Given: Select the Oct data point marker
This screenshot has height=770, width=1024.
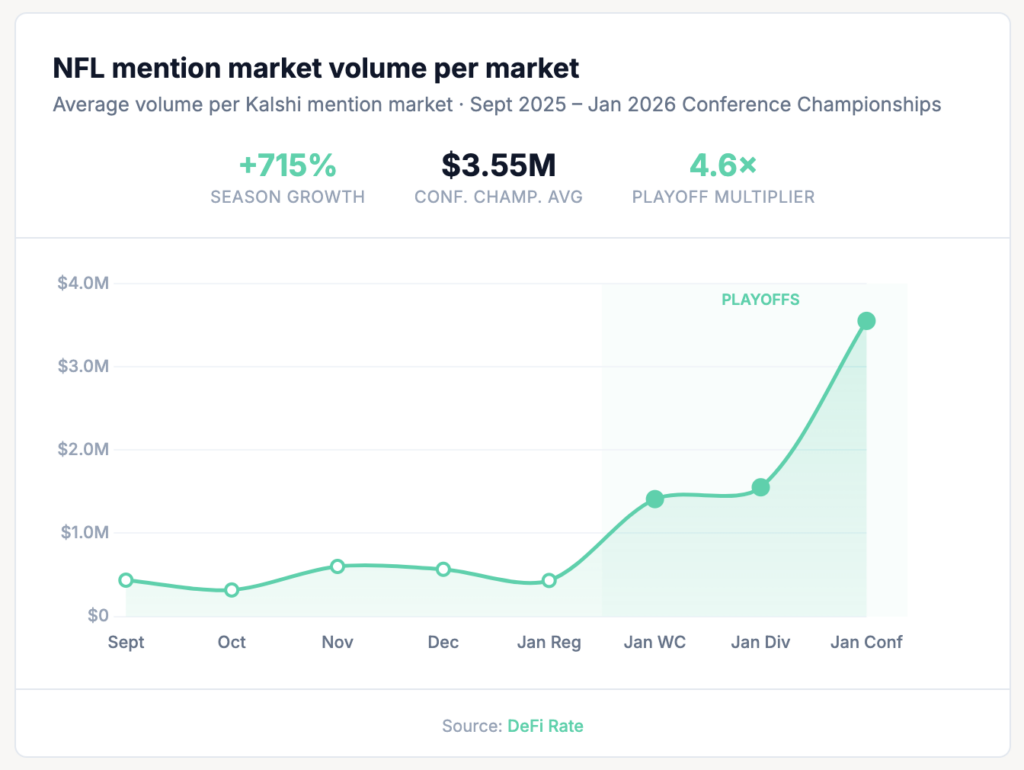Looking at the screenshot, I should (232, 590).
